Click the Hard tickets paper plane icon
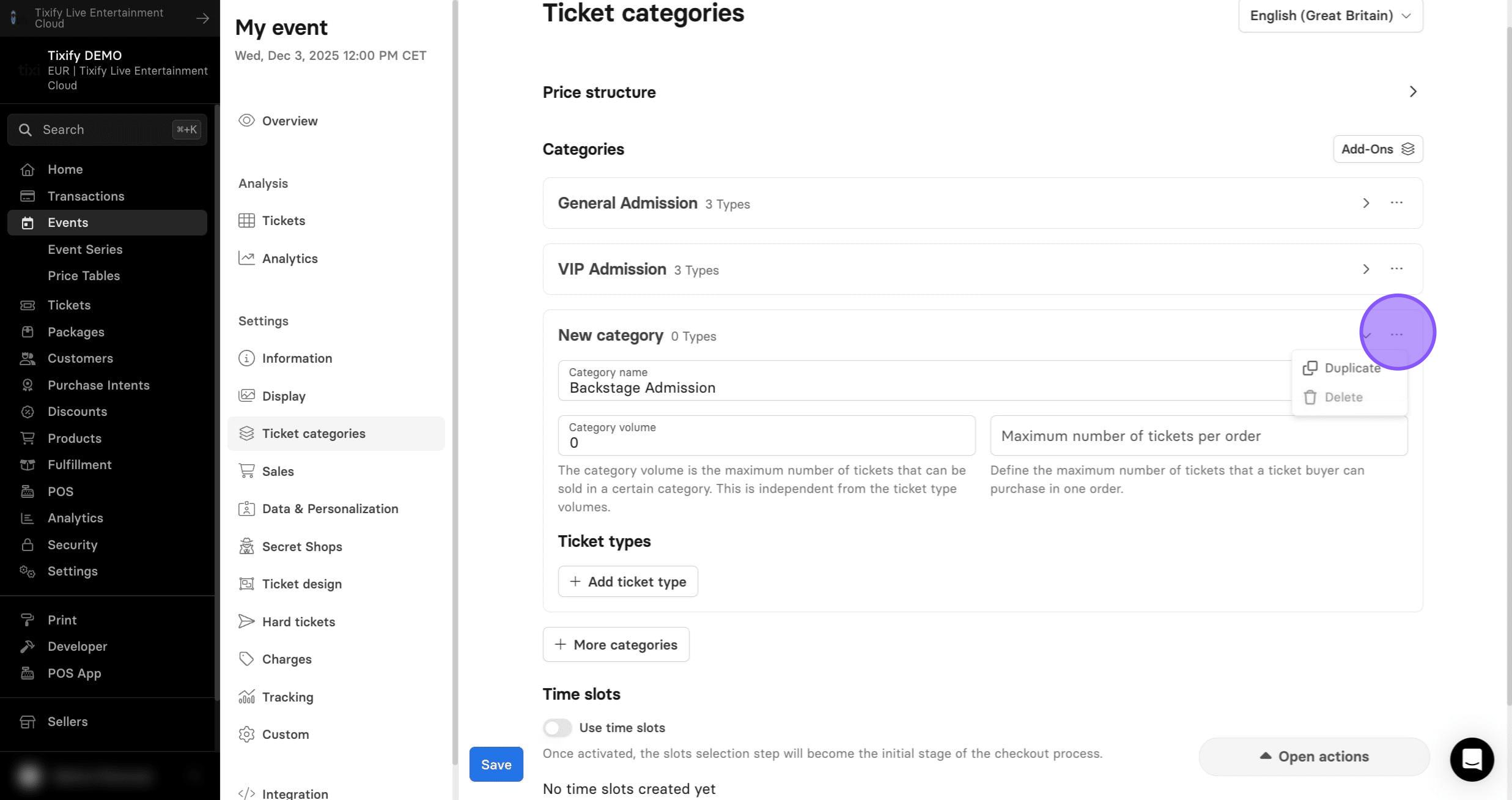This screenshot has width=1512, height=800. tap(246, 621)
